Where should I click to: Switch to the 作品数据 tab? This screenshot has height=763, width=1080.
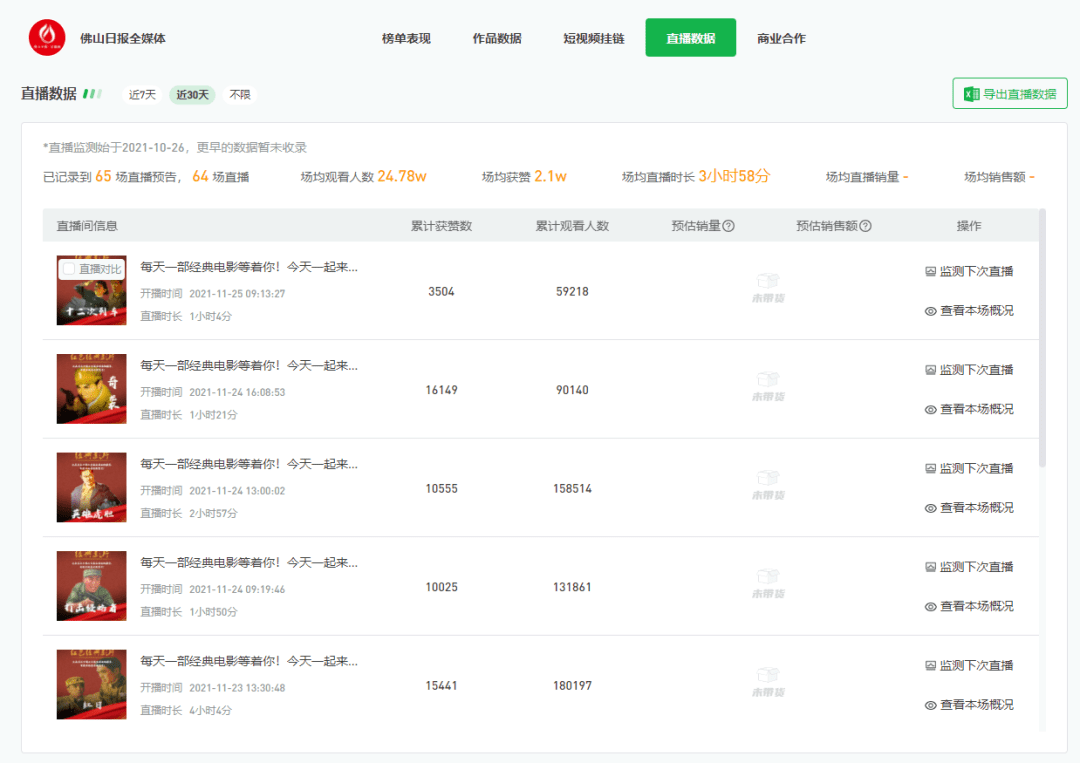[x=497, y=38]
